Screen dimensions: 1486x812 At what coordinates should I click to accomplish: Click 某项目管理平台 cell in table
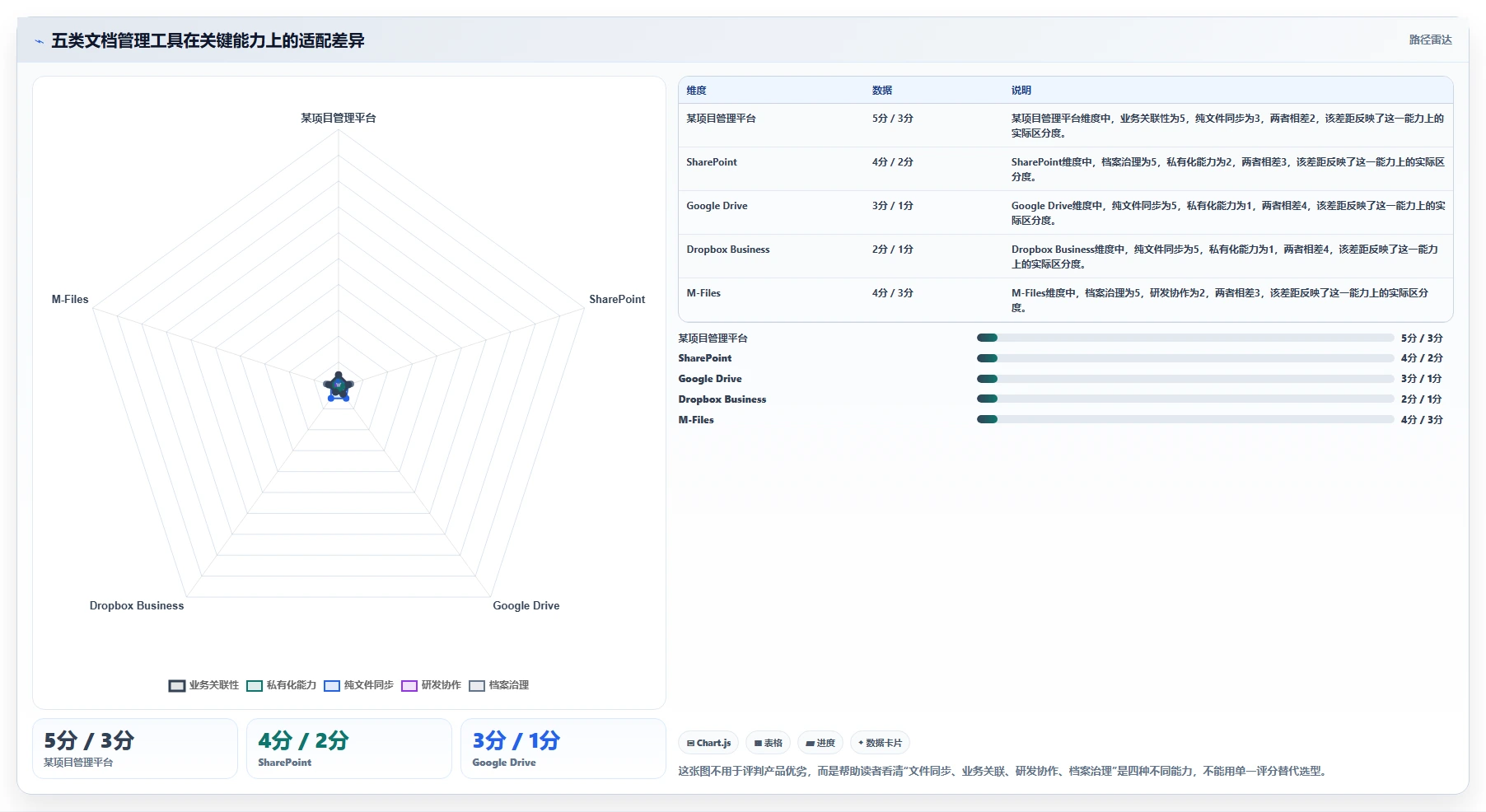pos(721,119)
